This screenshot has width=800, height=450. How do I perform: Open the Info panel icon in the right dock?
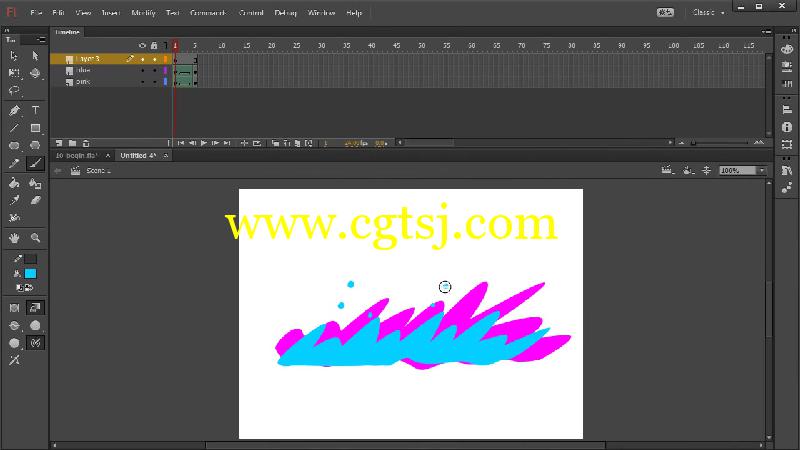pyautogui.click(x=787, y=127)
